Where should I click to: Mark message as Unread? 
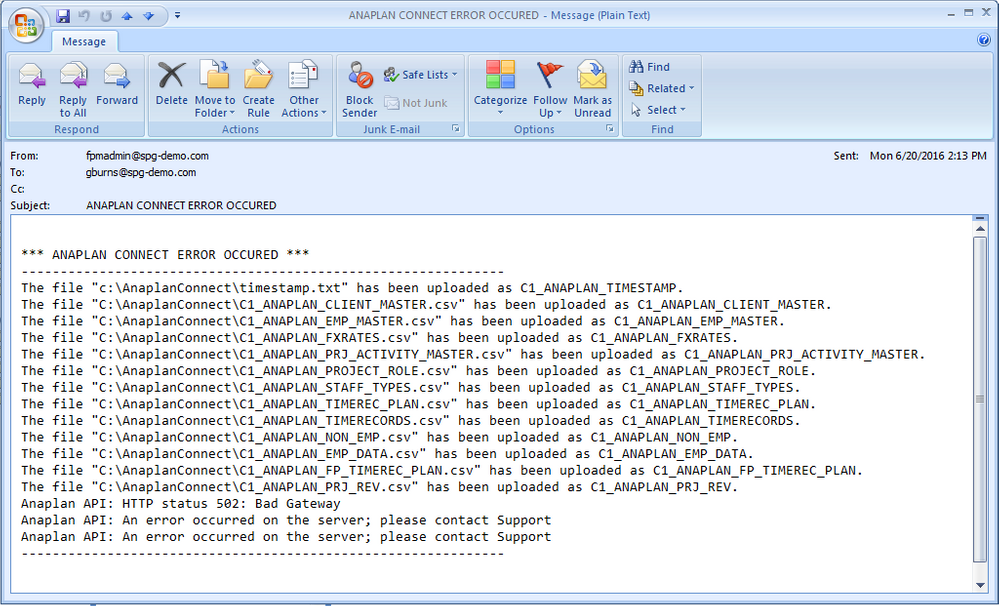point(593,89)
